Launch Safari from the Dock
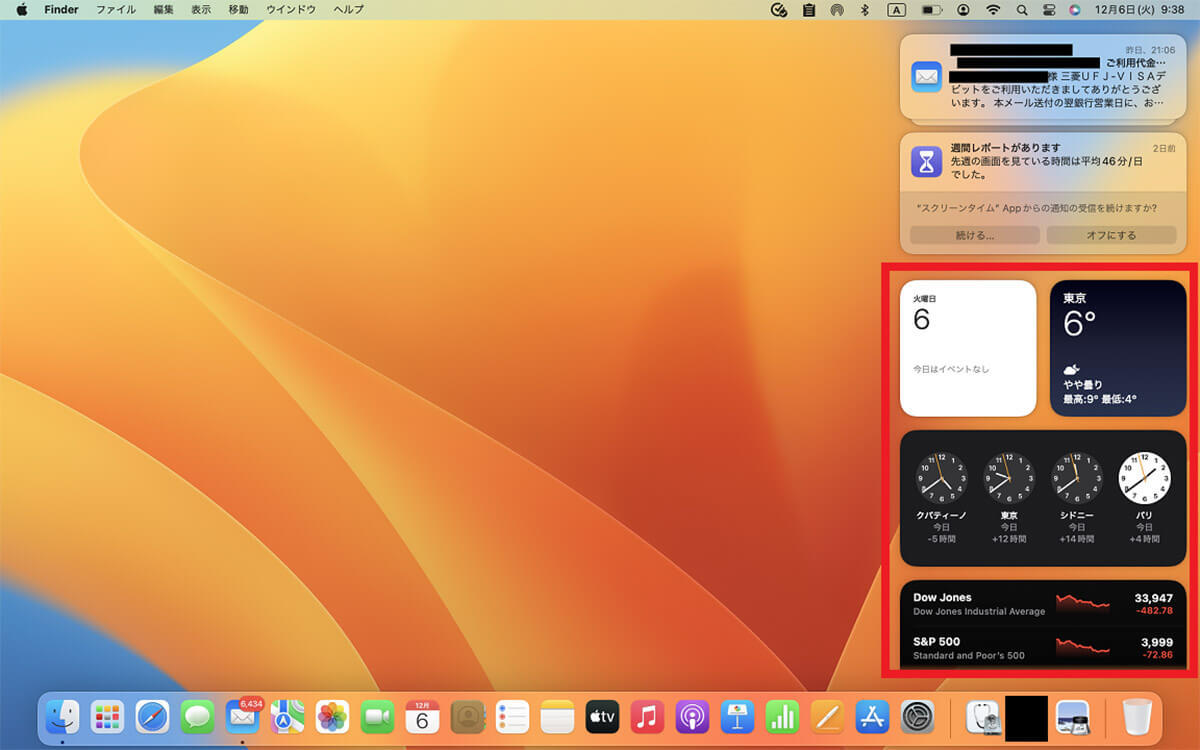This screenshot has height=750, width=1200. click(x=152, y=716)
